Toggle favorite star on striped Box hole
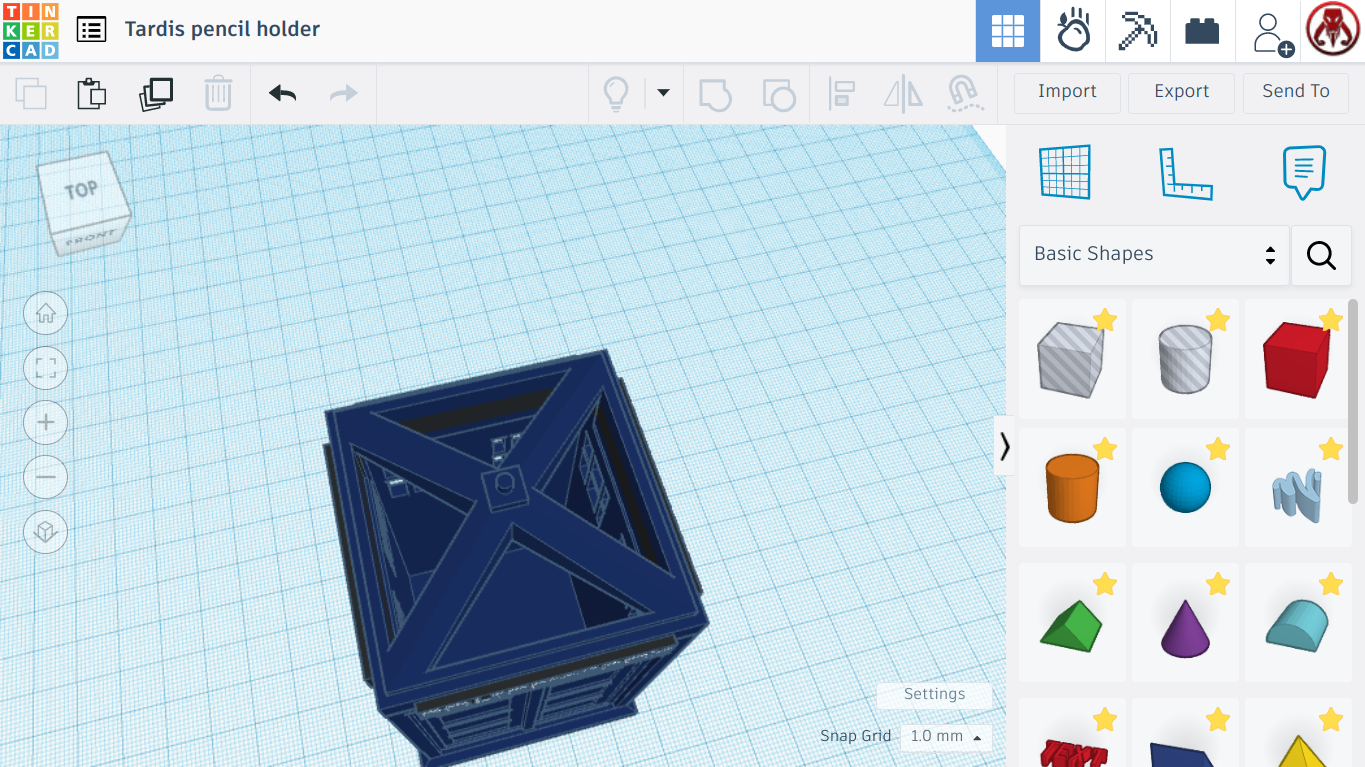Viewport: 1365px width, 767px height. point(1104,320)
